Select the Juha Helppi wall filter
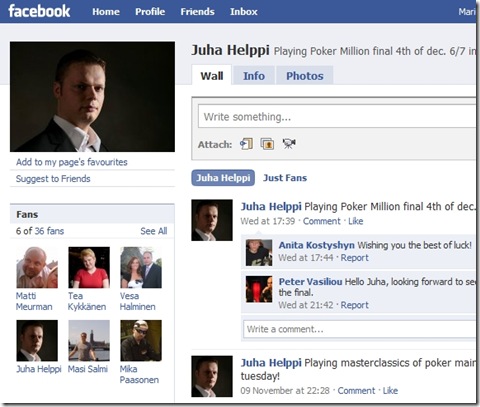 (223, 178)
